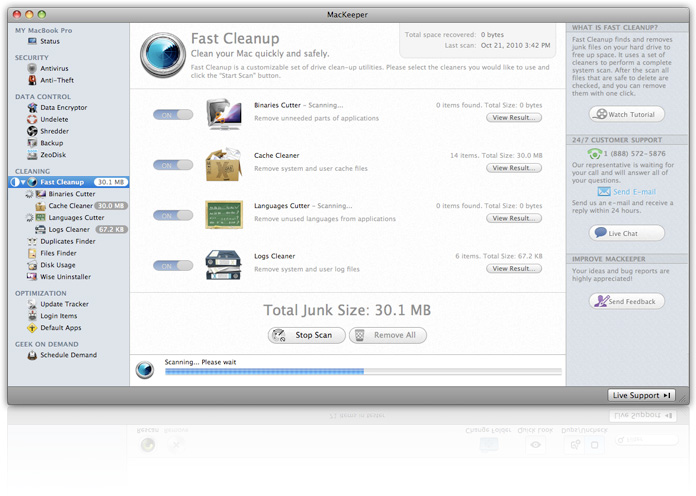This screenshot has height=496, width=696.
Task: View Result for Languages Cutter
Action: click(x=514, y=218)
